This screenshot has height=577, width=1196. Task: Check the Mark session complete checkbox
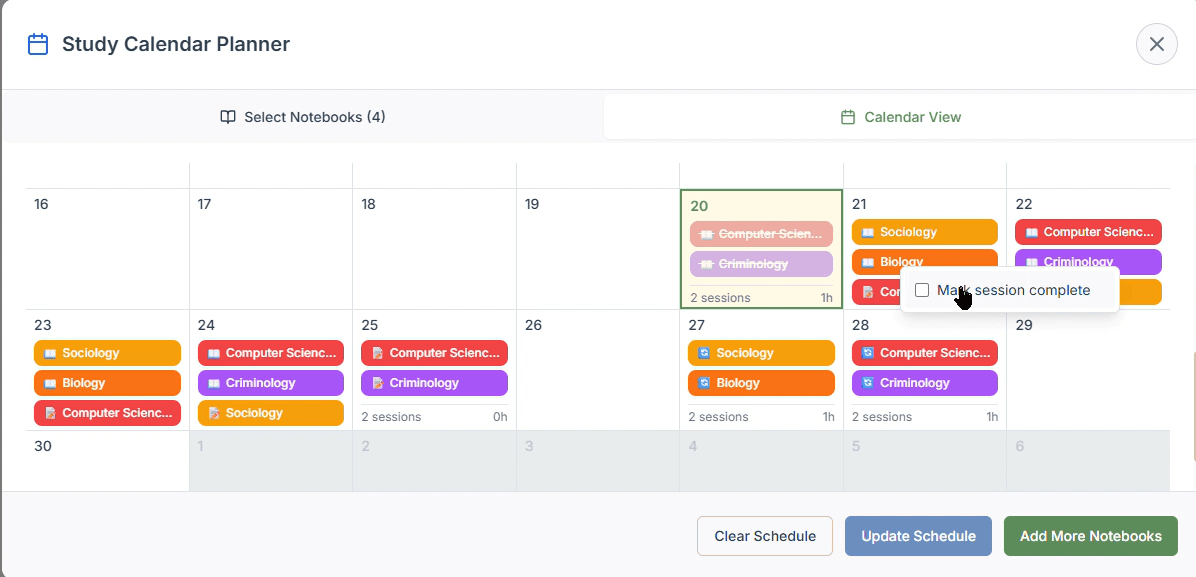(x=921, y=290)
